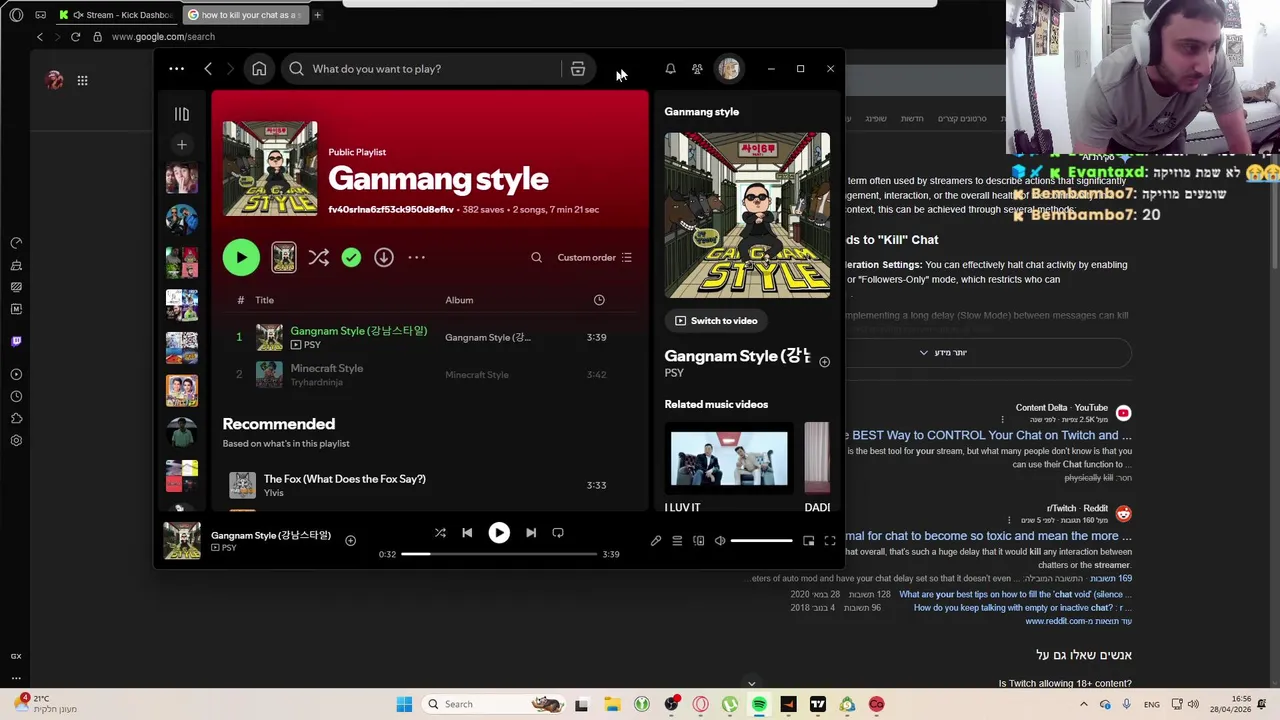This screenshot has height=720, width=1280.
Task: Open Windows Start menu
Action: coord(404,704)
